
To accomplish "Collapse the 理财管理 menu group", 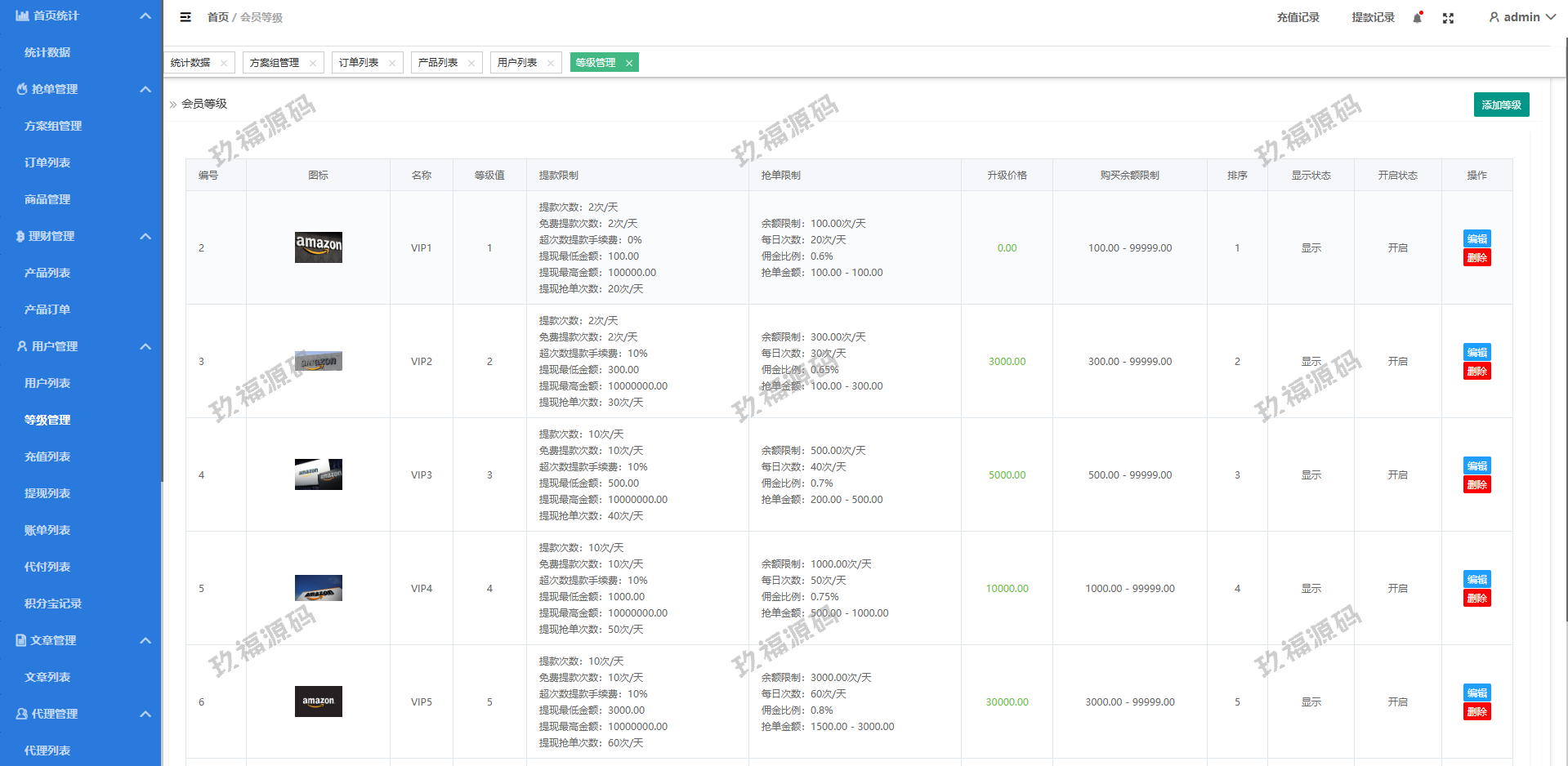I will pyautogui.click(x=145, y=236).
